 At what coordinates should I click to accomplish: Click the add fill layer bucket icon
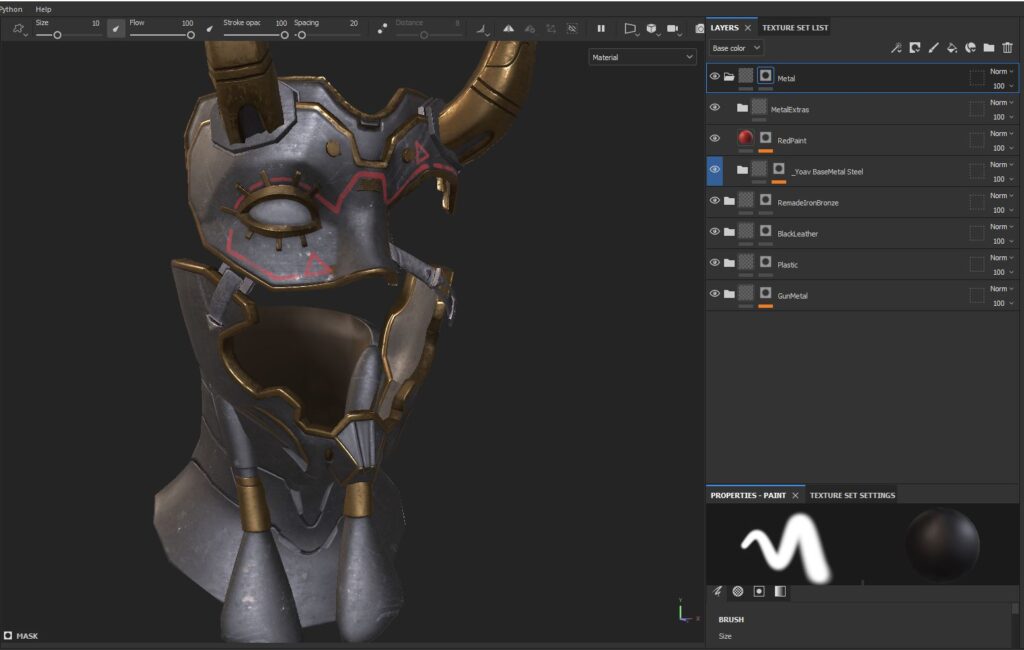[951, 48]
